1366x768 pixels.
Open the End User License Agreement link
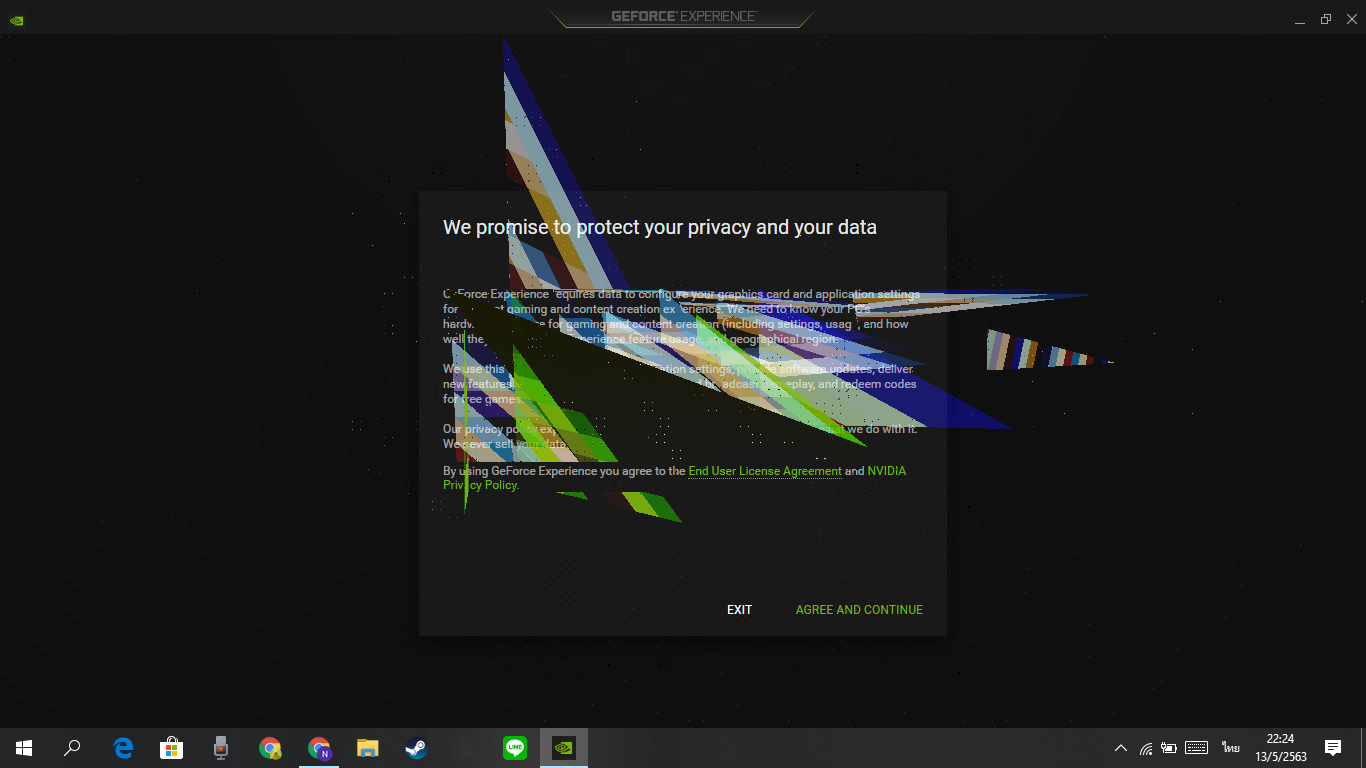pyautogui.click(x=765, y=471)
